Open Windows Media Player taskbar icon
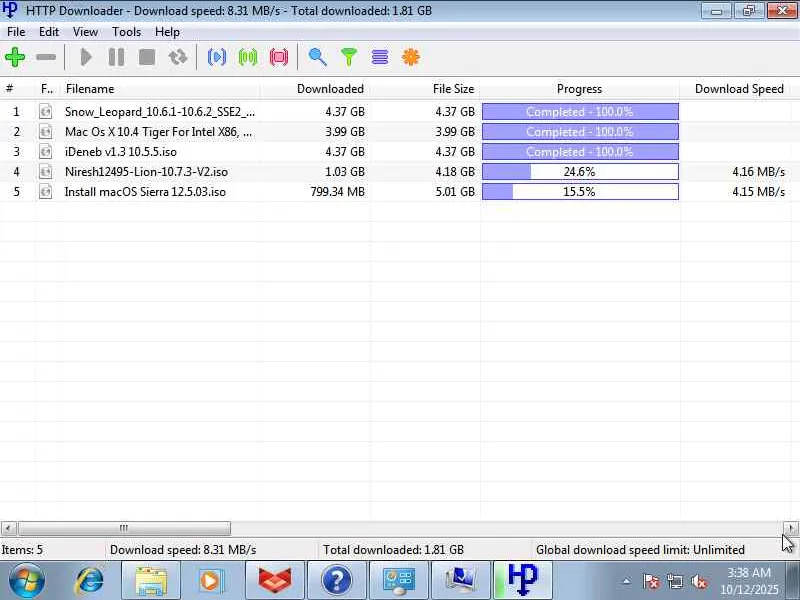Screen dimensions: 800x600 pos(212,581)
